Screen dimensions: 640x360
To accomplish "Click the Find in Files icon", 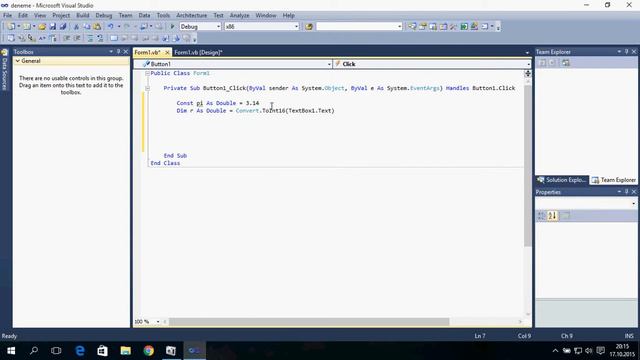I will tap(309, 27).
